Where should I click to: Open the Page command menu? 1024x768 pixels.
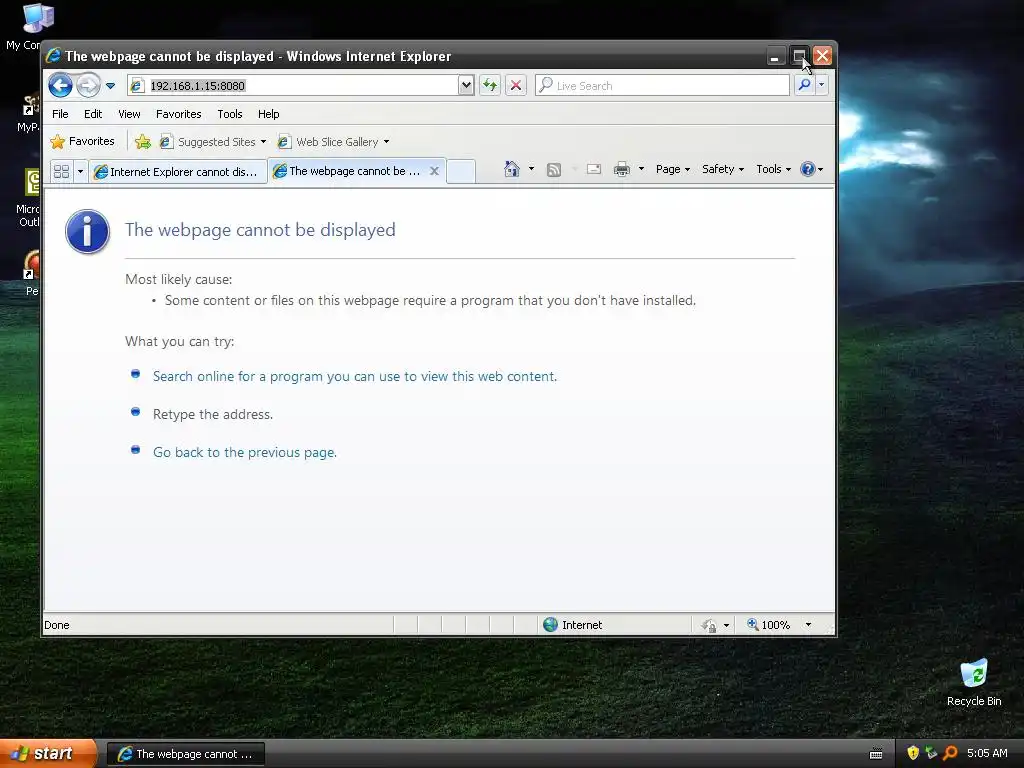tap(673, 169)
